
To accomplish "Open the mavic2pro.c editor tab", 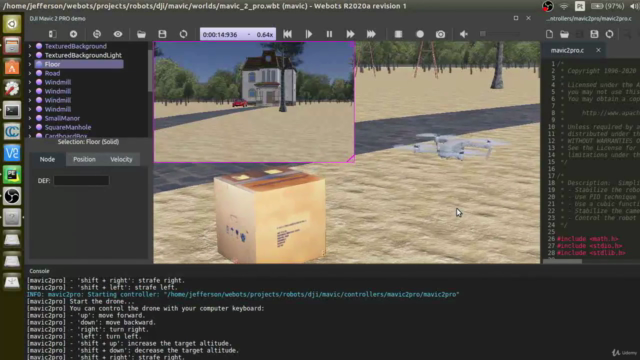I will 567,50.
